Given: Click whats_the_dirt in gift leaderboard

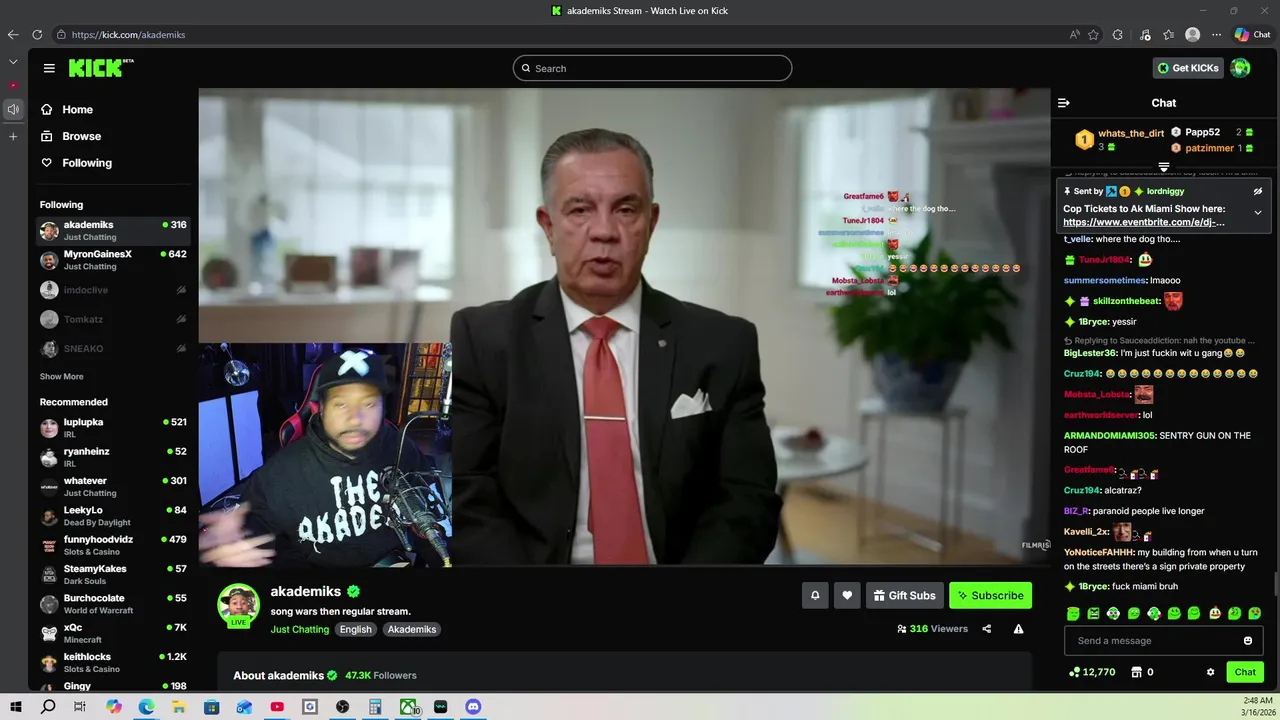Looking at the screenshot, I should [1131, 133].
